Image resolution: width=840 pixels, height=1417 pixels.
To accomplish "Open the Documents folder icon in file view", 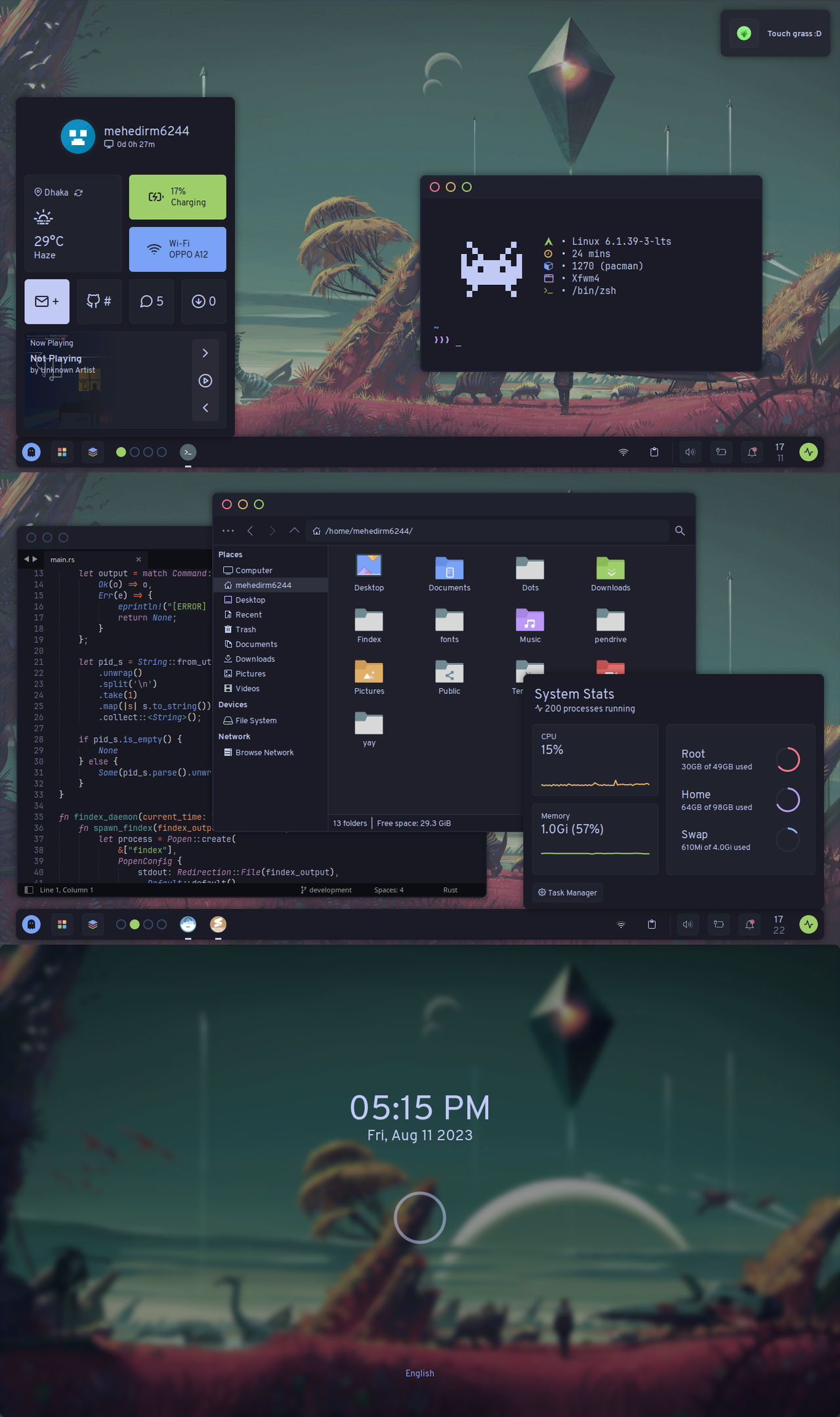I will [x=450, y=568].
